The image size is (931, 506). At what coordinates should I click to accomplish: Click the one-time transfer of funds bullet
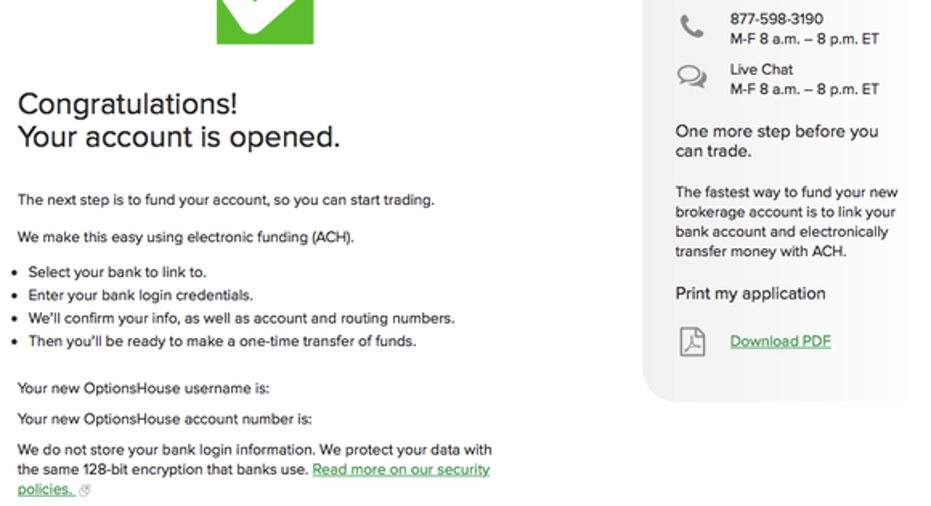(222, 341)
